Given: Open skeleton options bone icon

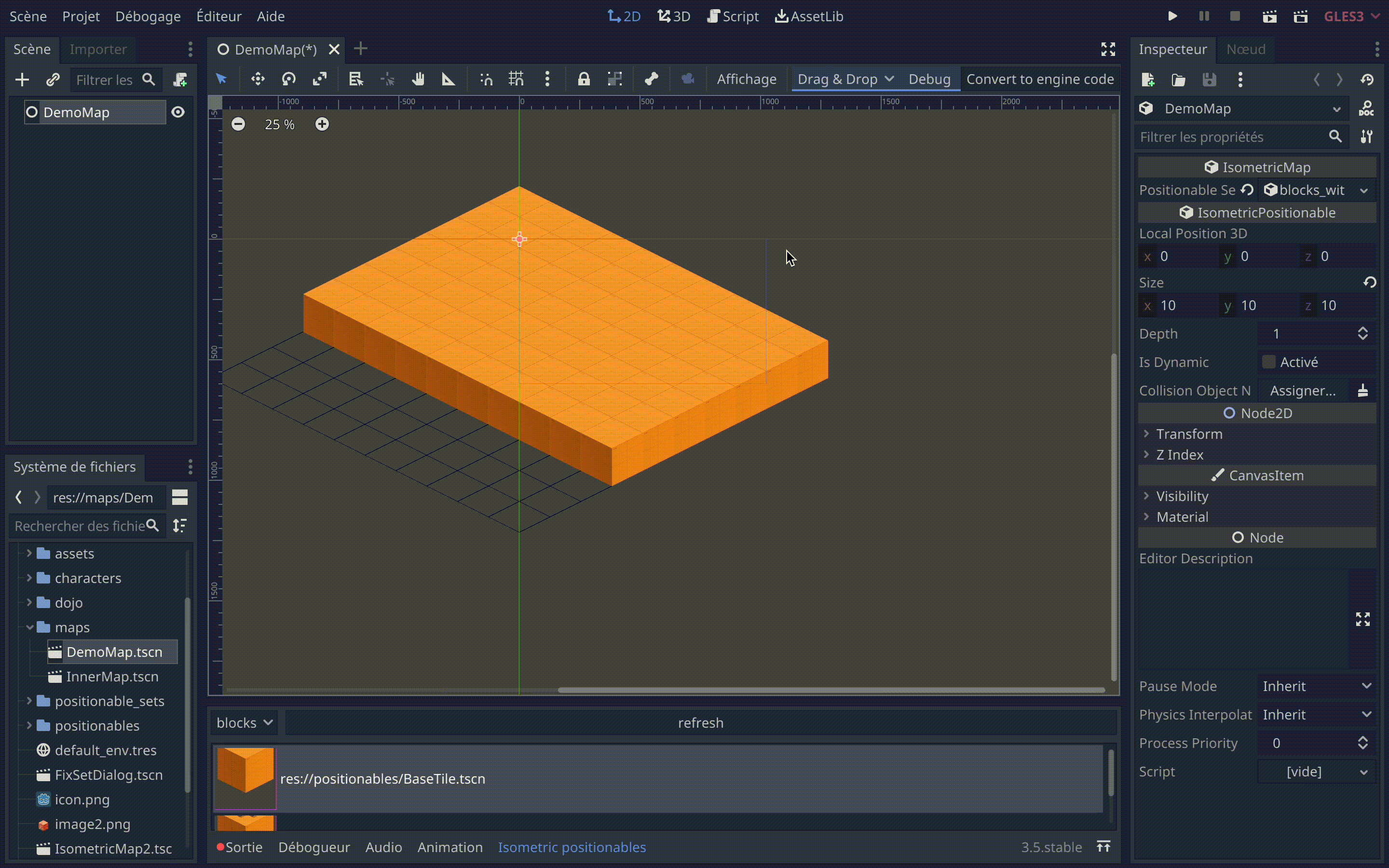Looking at the screenshot, I should [651, 79].
